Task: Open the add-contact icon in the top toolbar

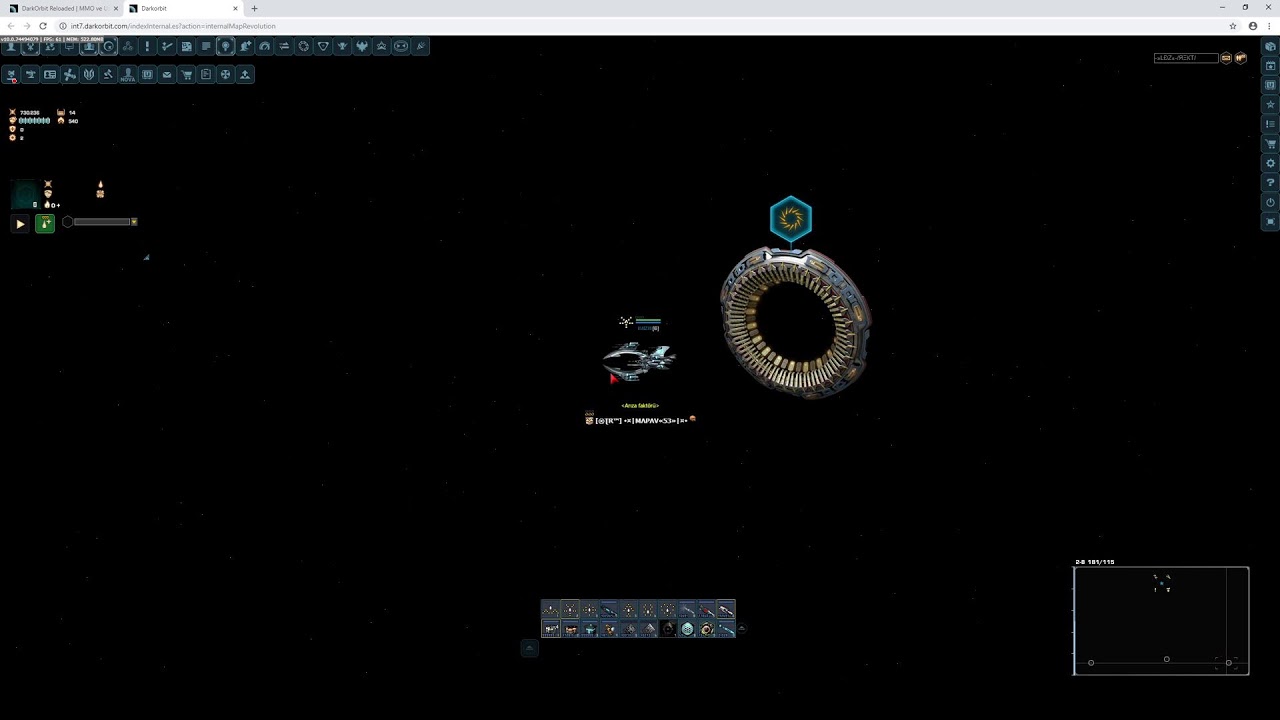Action: (x=245, y=46)
